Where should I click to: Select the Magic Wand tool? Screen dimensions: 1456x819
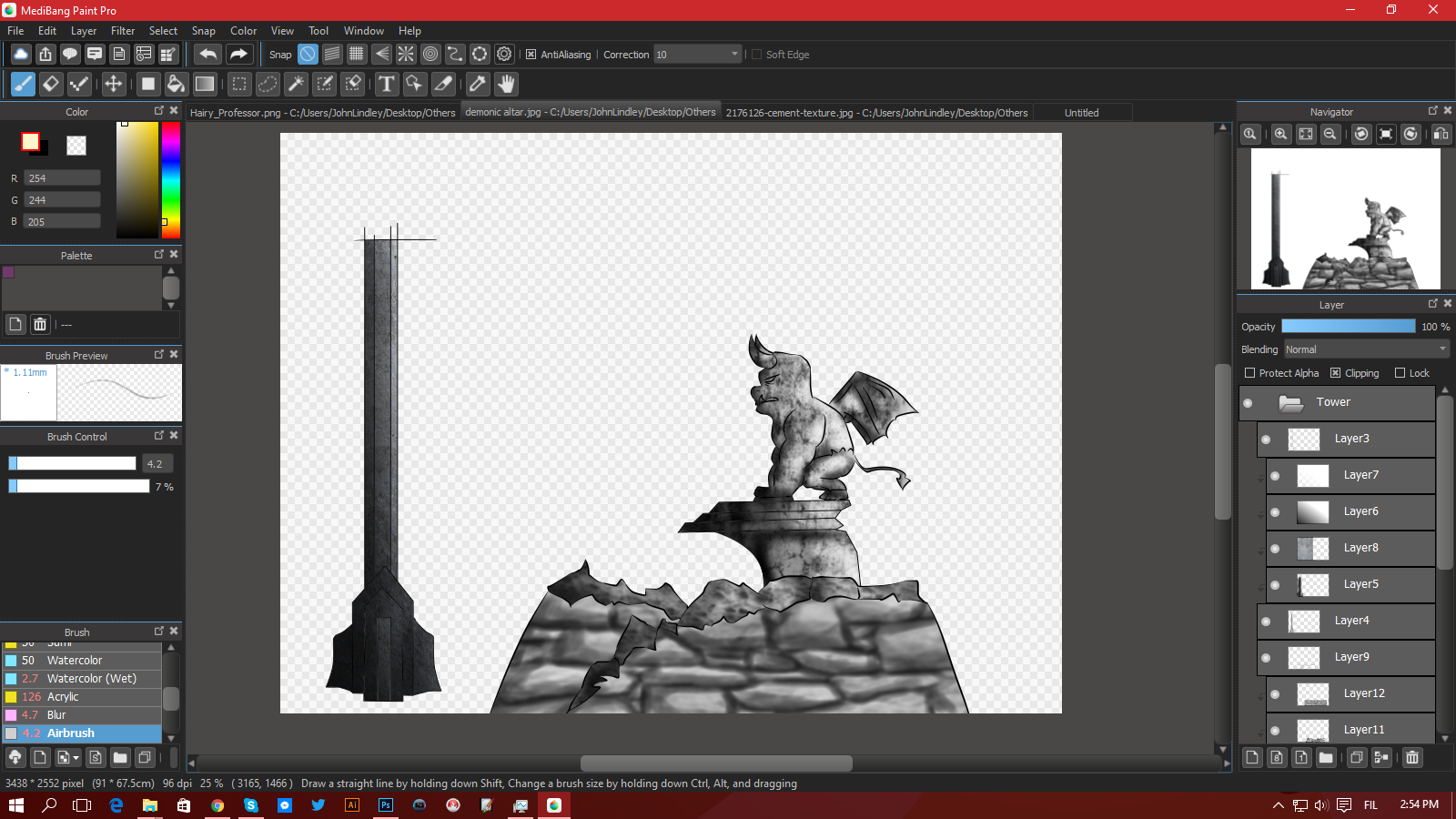point(296,85)
